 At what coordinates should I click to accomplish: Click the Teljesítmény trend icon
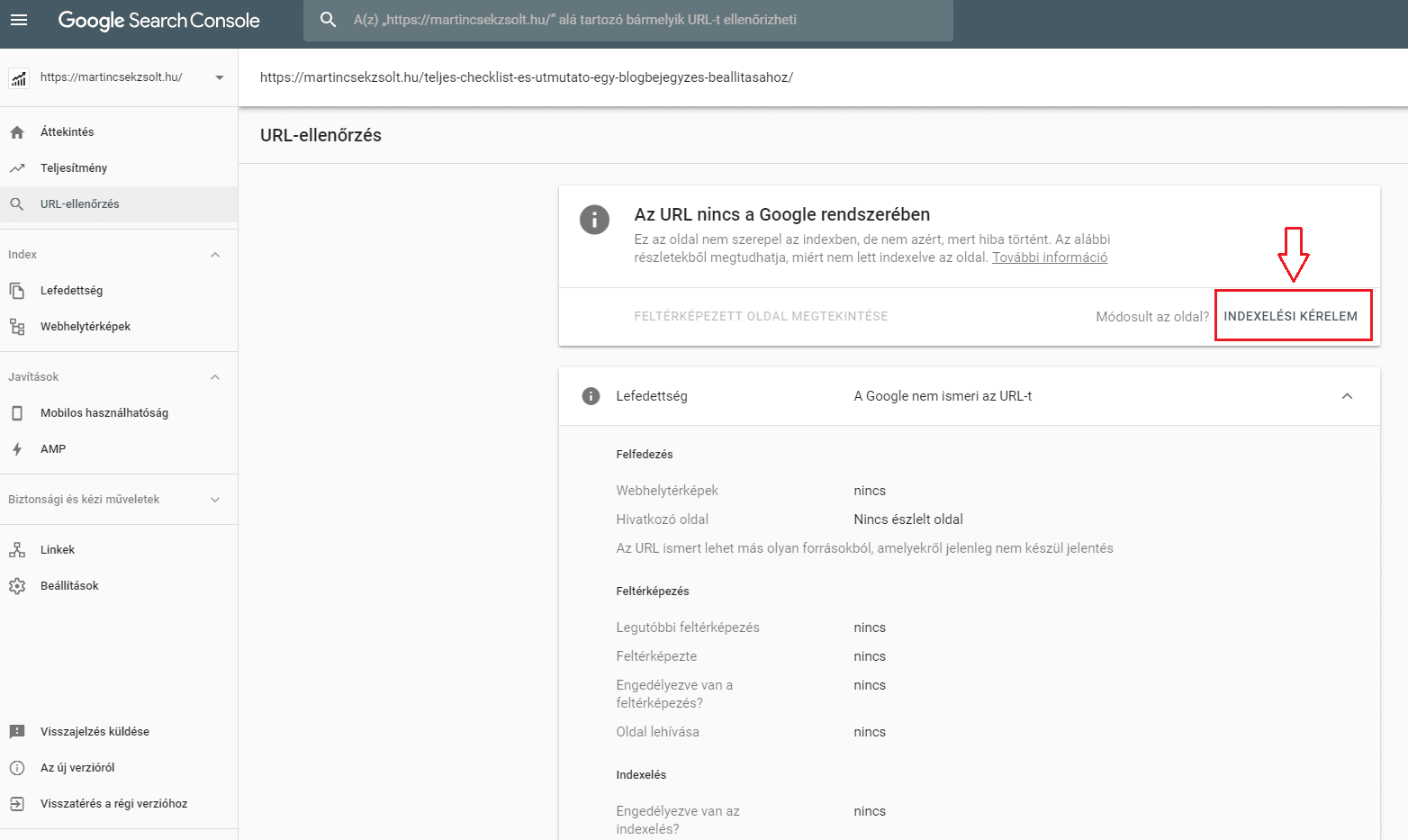17,168
